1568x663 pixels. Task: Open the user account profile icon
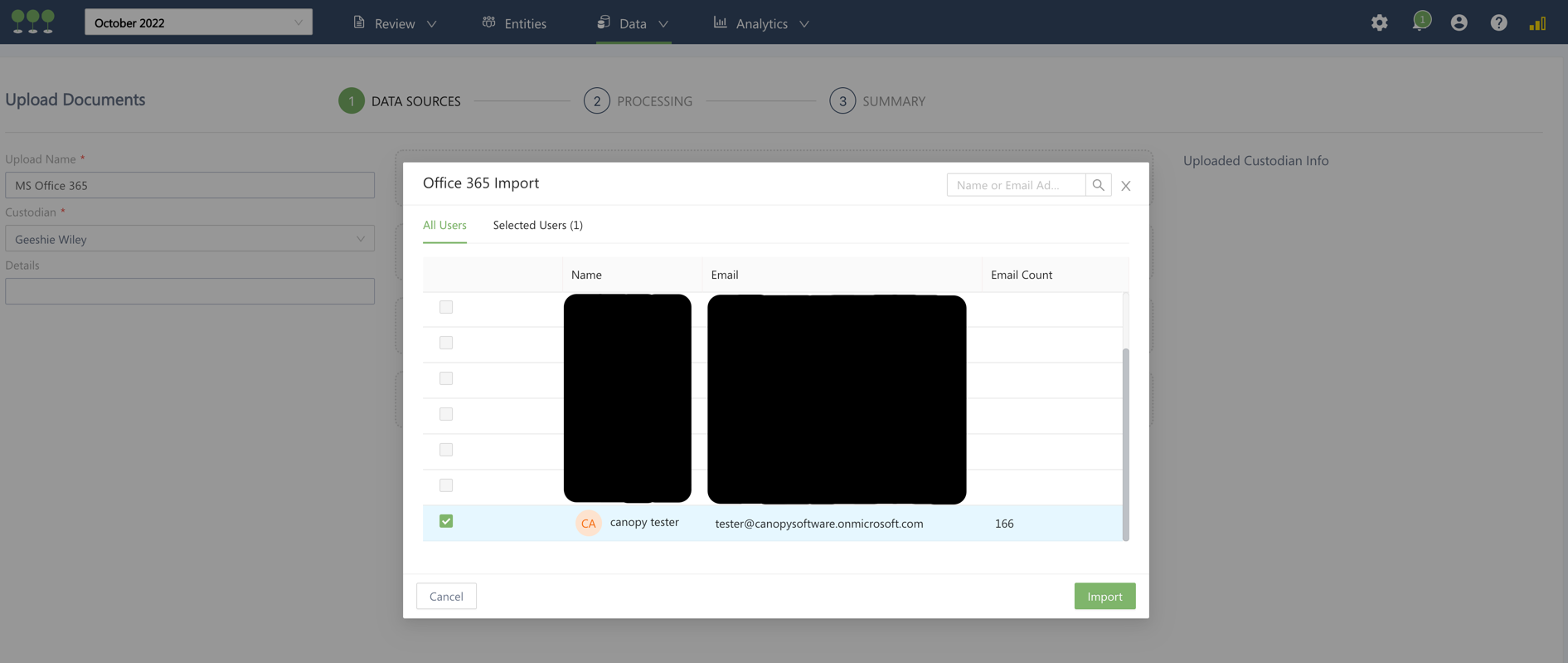[1459, 23]
